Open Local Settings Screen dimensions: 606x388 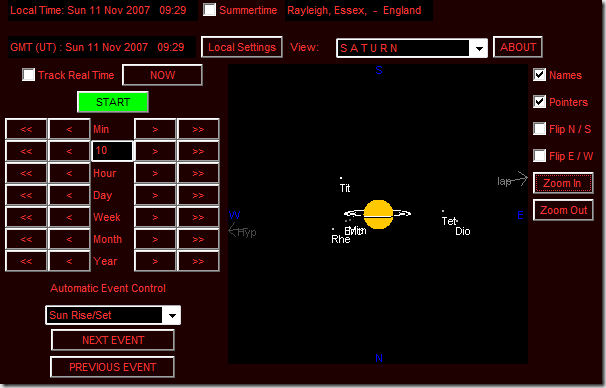click(242, 47)
